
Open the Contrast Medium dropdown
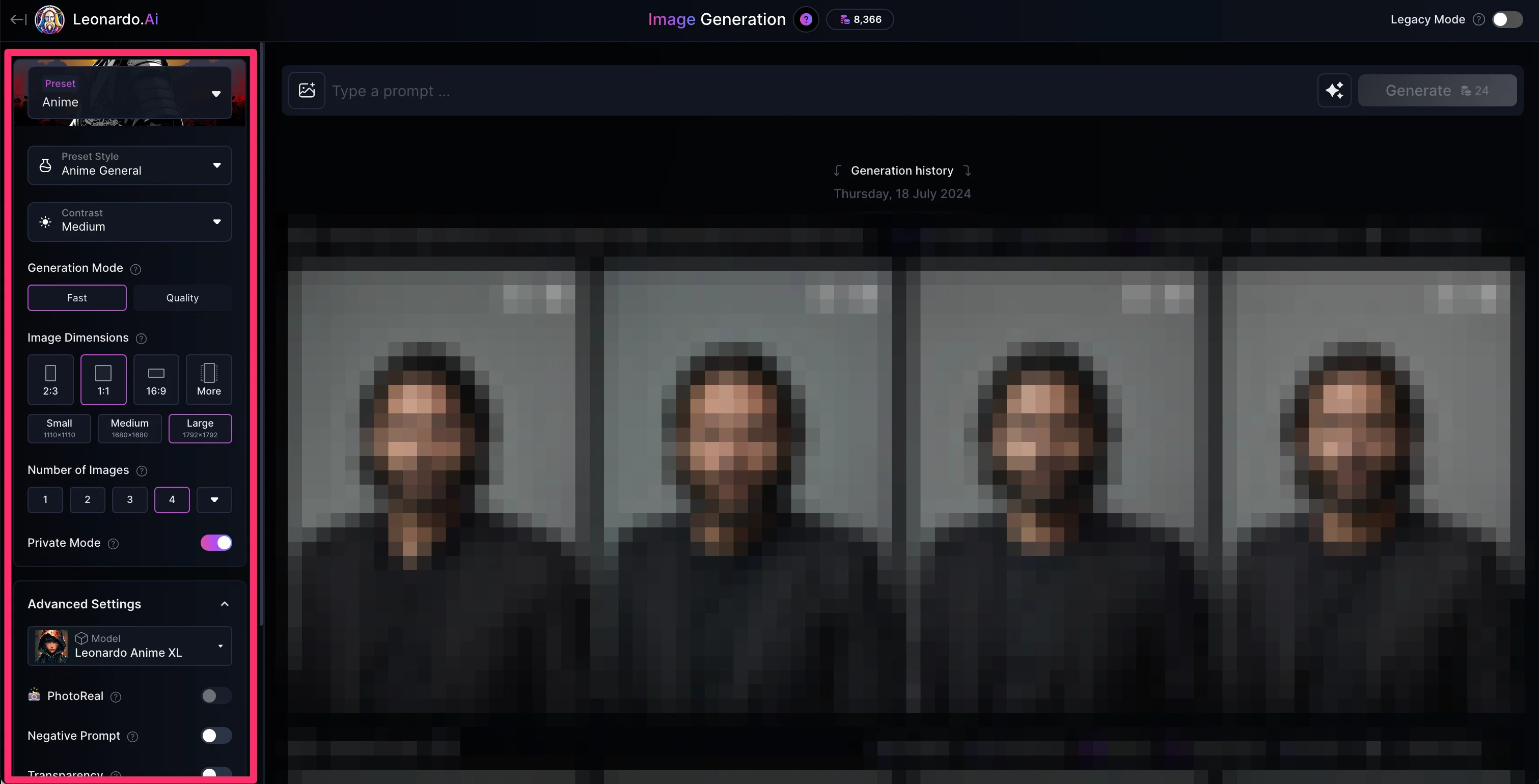[130, 221]
